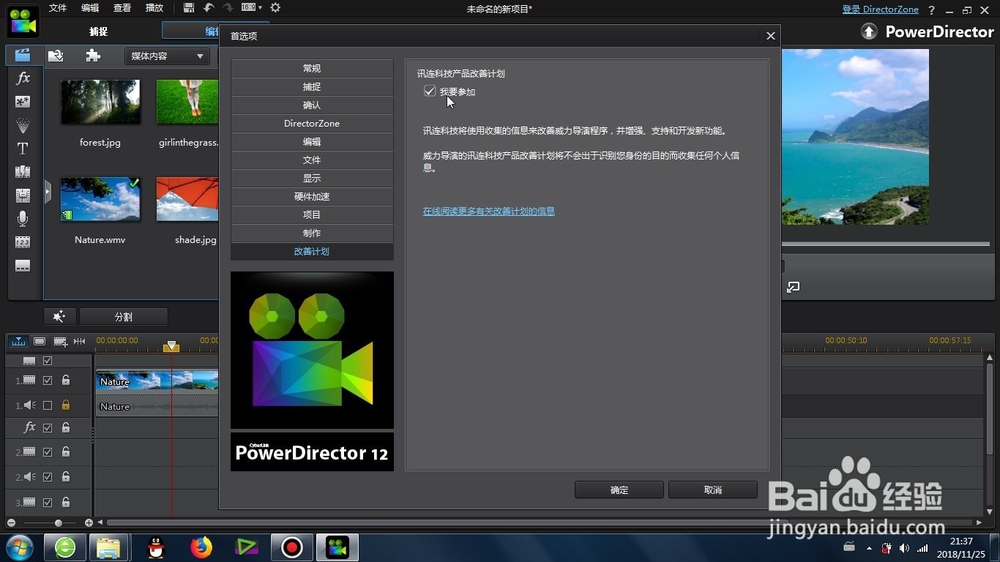Viewport: 1000px width, 562px height.
Task: Toggle fx track enable checkbox
Action: click(47, 428)
